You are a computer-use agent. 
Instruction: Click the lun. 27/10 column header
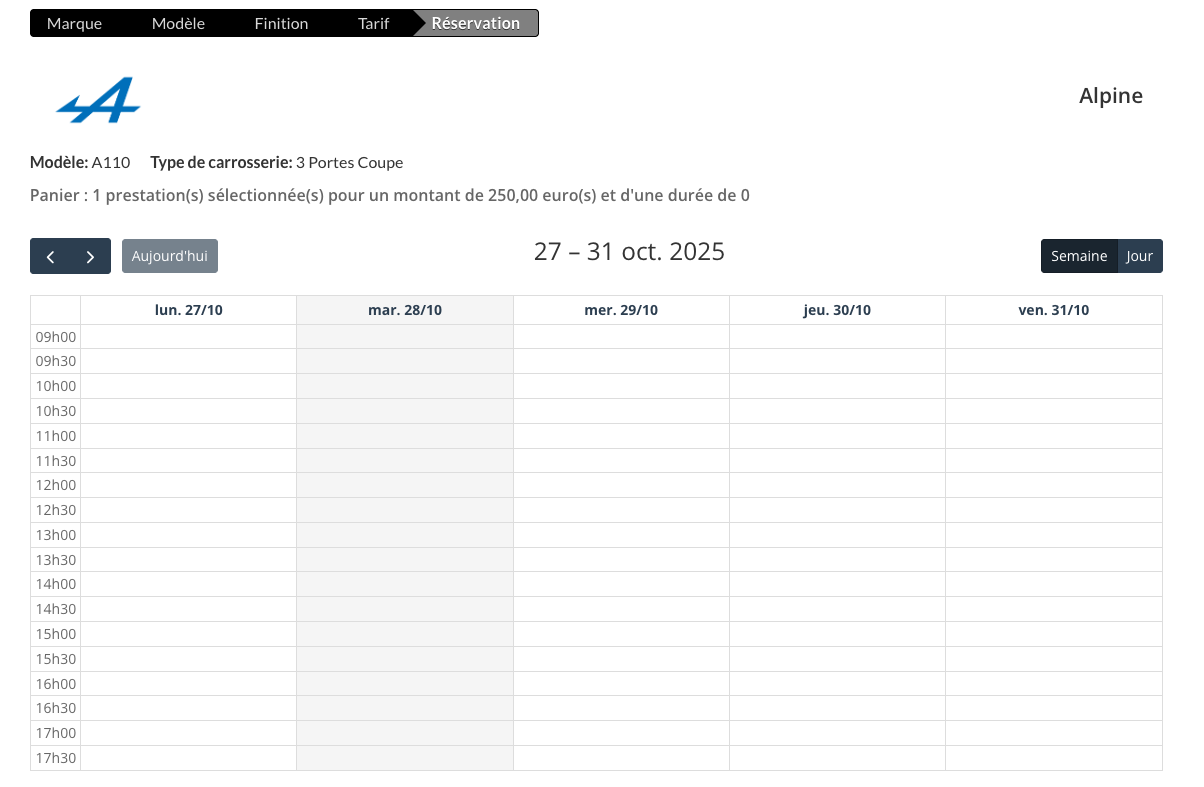pos(189,310)
